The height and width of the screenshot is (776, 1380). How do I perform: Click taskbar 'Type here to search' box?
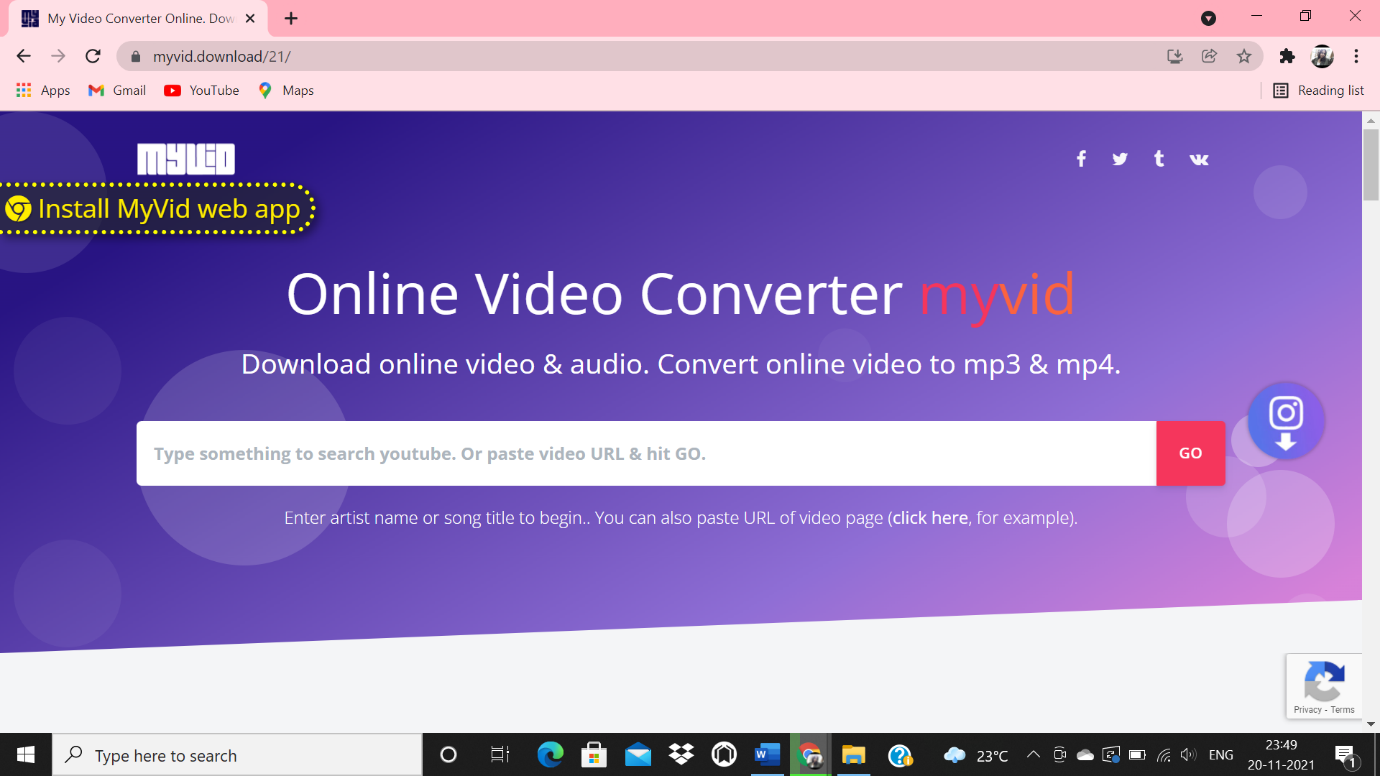[x=237, y=755]
